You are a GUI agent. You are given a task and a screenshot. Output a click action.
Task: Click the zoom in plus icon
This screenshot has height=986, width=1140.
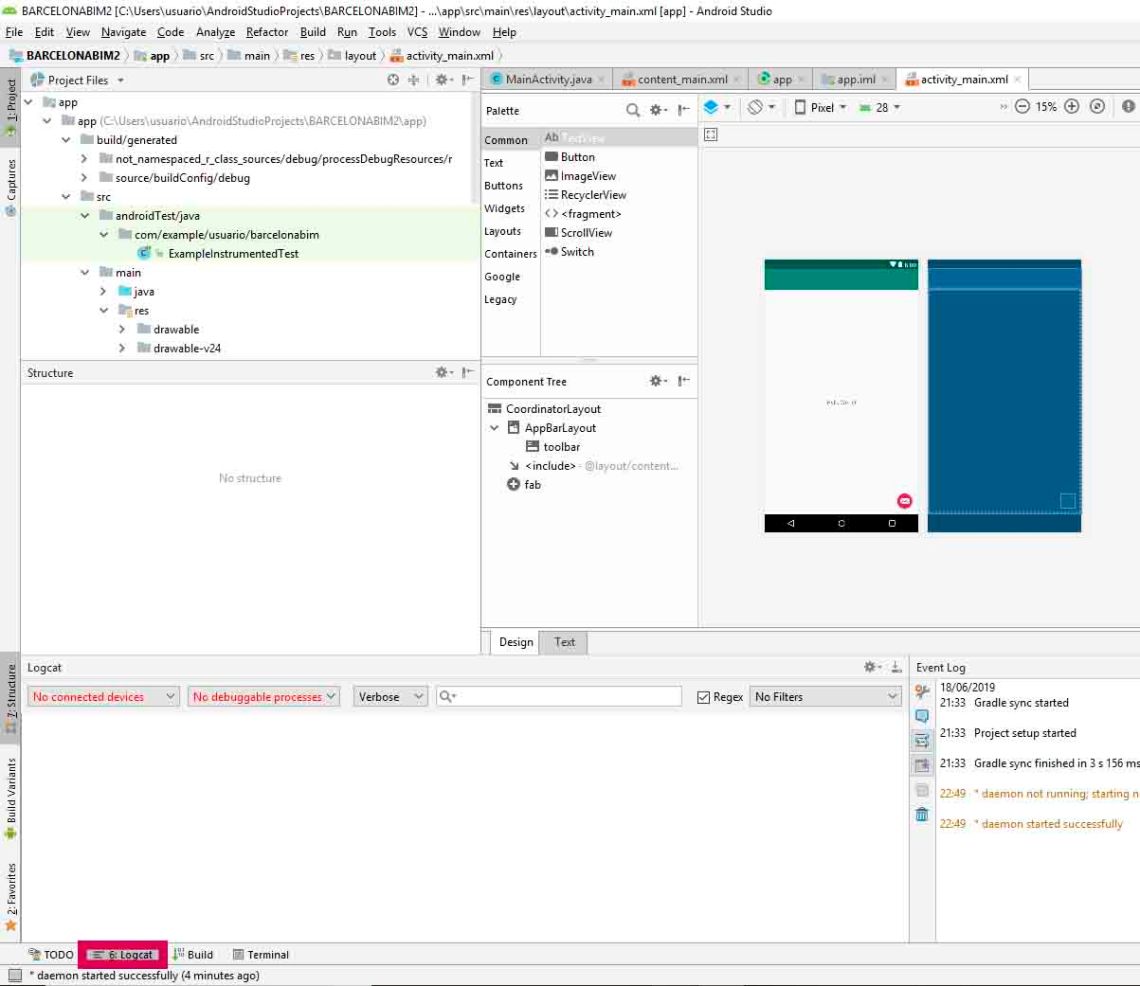(1071, 107)
